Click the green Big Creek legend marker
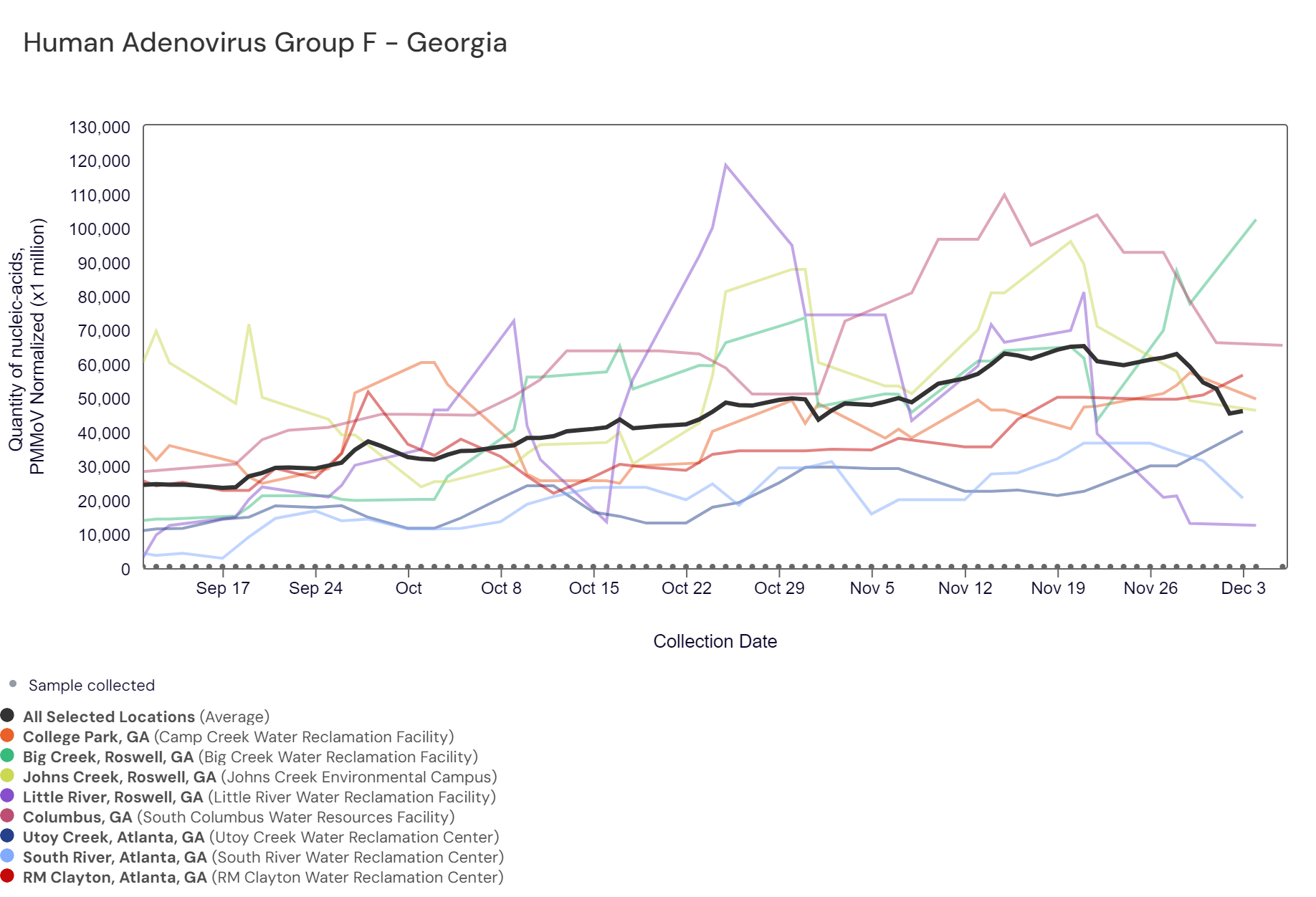1316x897 pixels. [8, 755]
